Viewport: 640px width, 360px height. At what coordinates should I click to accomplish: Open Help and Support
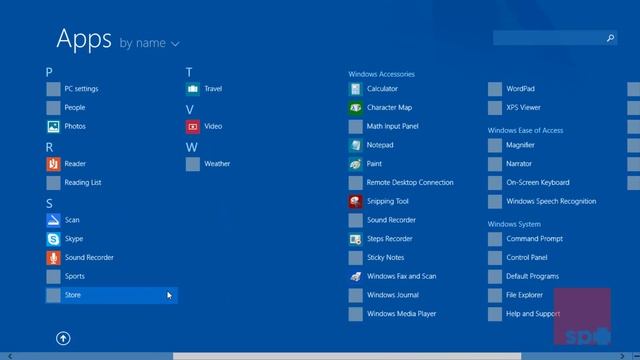point(524,314)
